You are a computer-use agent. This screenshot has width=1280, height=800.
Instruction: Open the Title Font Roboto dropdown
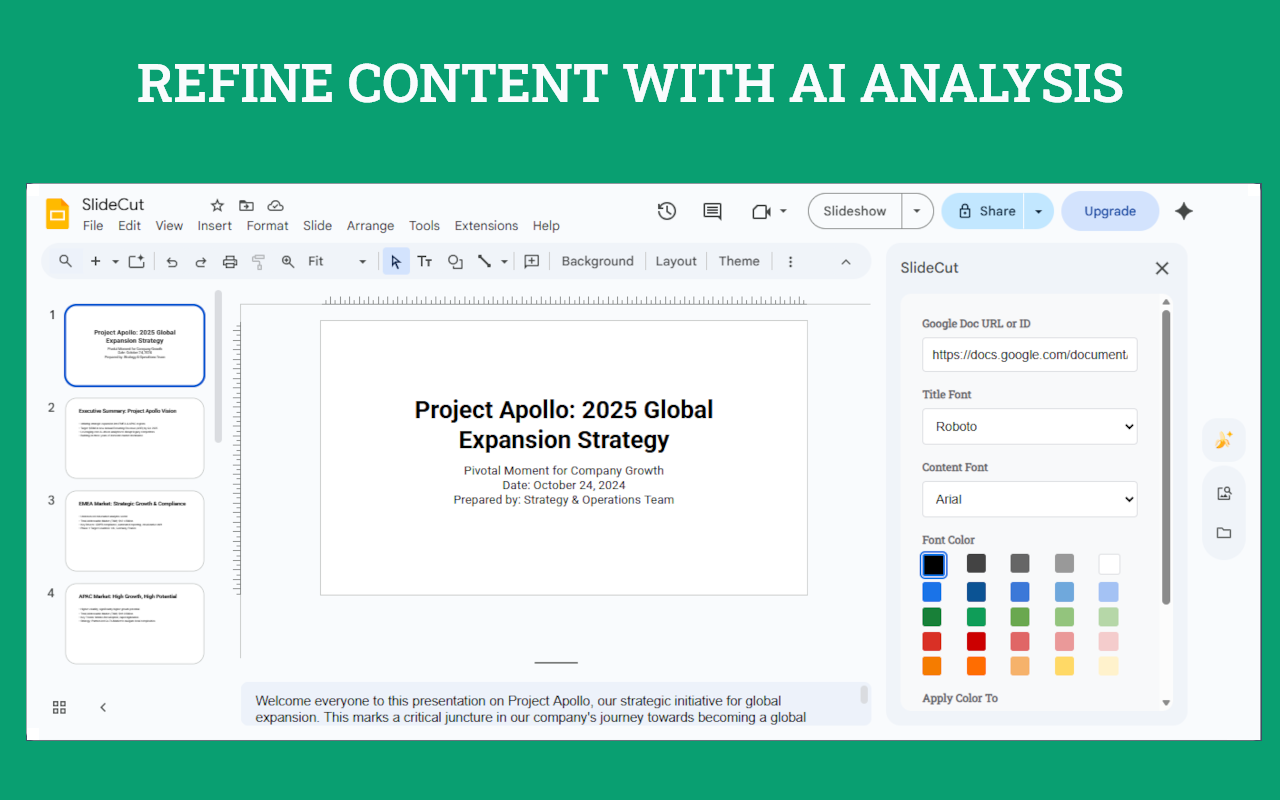[x=1029, y=426]
